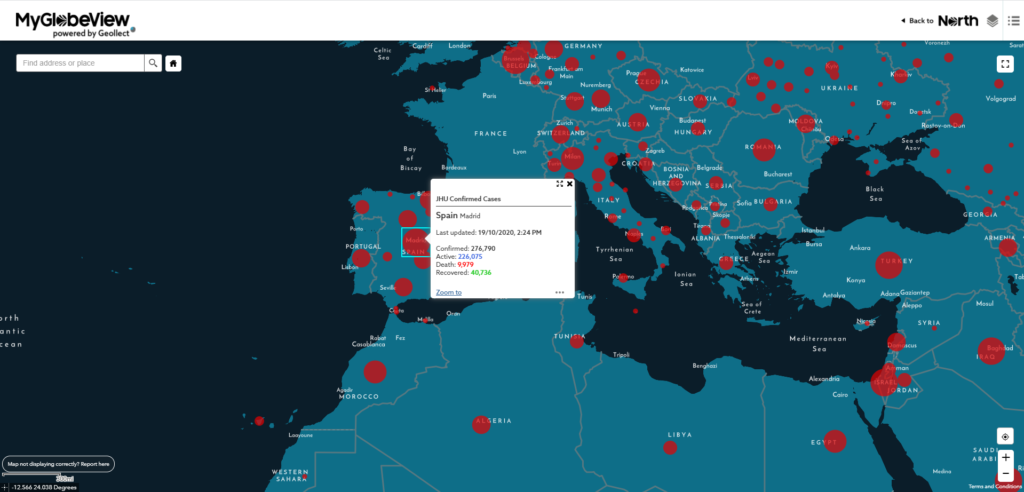Click the Tripoli city label
1024x492 pixels.
[x=621, y=355]
